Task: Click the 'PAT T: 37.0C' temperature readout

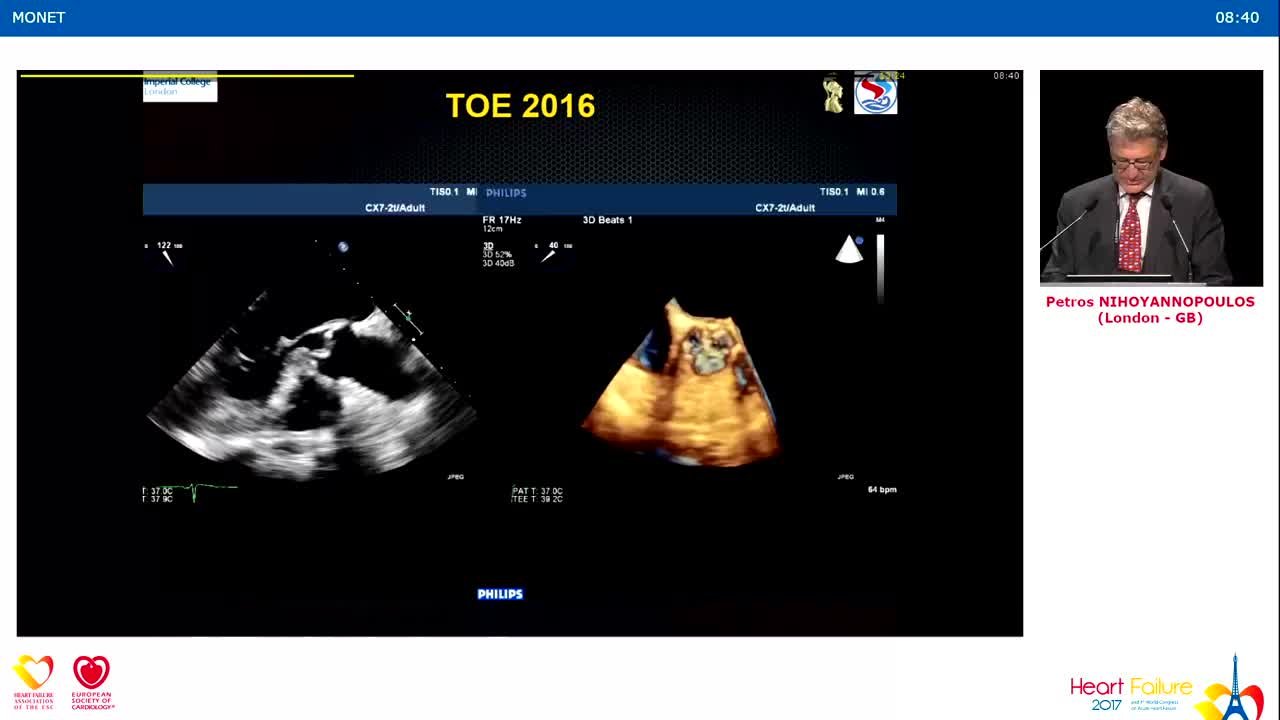Action: click(x=538, y=491)
